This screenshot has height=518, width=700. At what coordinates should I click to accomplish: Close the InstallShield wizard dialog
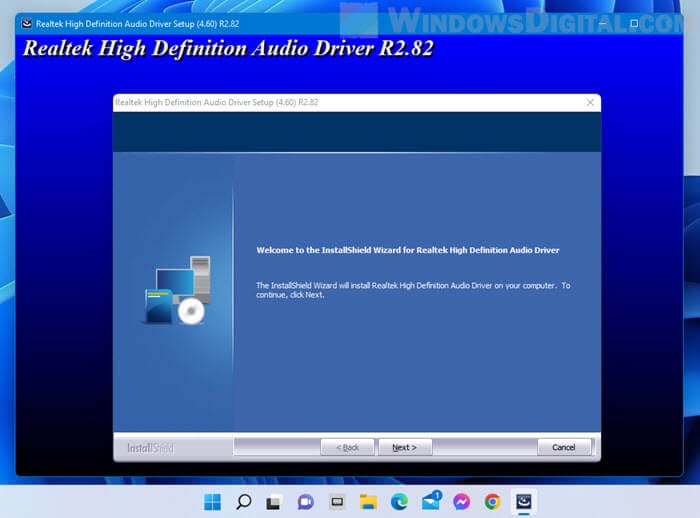click(590, 102)
